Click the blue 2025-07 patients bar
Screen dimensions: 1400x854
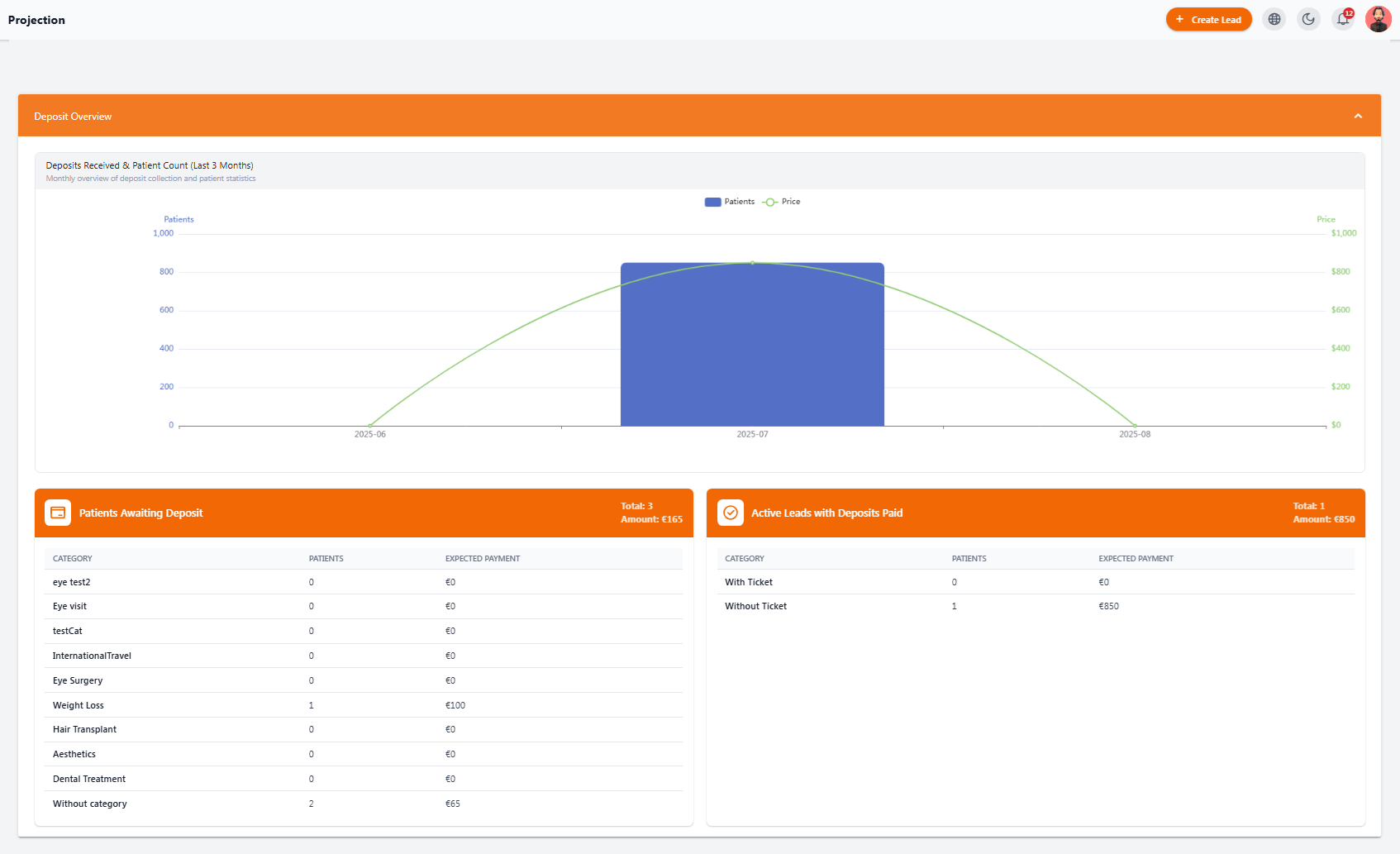click(752, 344)
